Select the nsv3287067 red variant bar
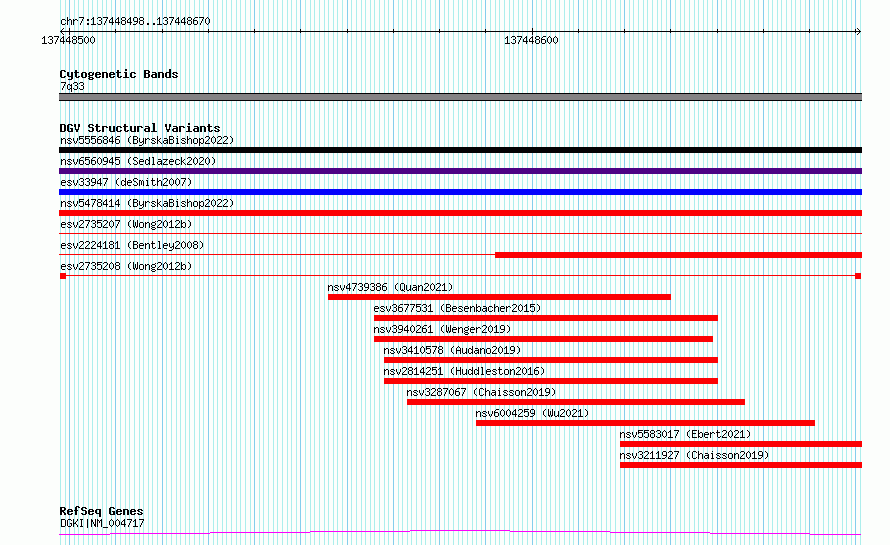 pyautogui.click(x=576, y=402)
